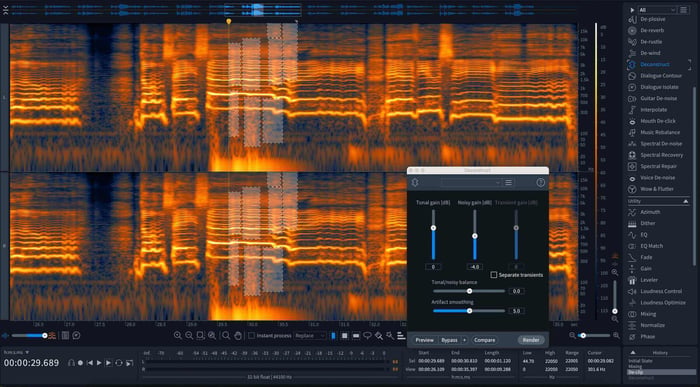Open Deconstruct preset dropdown
Viewport: 700px width, 387px height.
pyautogui.click(x=471, y=183)
